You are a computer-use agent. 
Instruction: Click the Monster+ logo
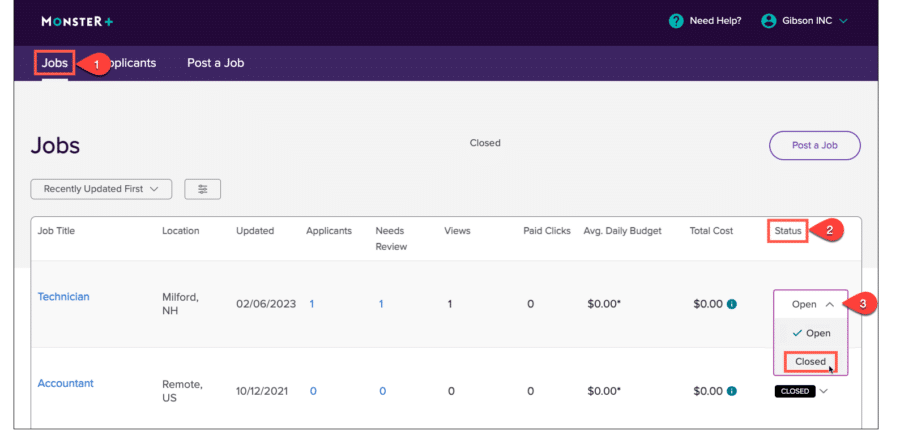(x=77, y=21)
